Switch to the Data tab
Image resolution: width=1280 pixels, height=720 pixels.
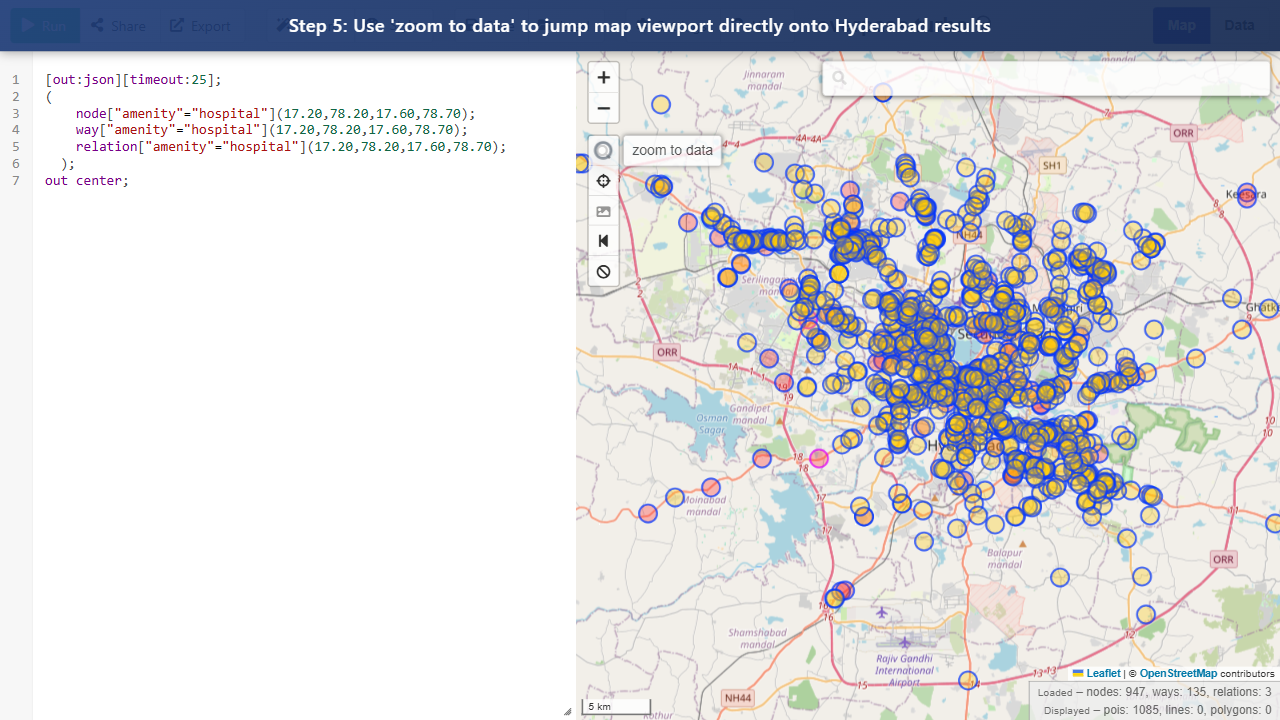pos(1239,25)
